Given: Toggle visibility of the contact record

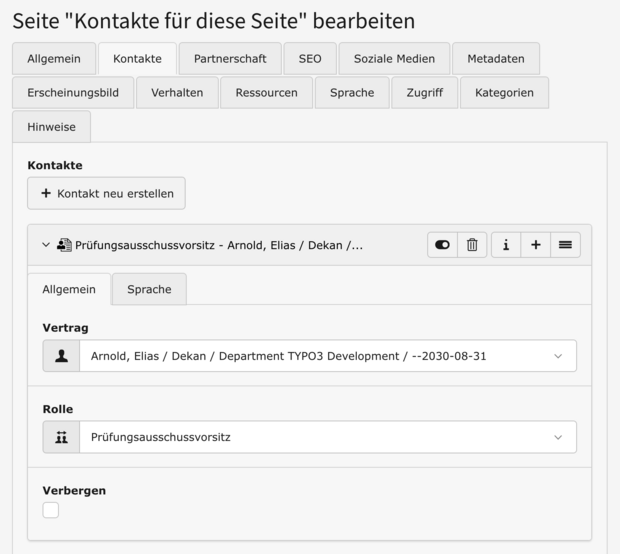Looking at the screenshot, I should 442,245.
